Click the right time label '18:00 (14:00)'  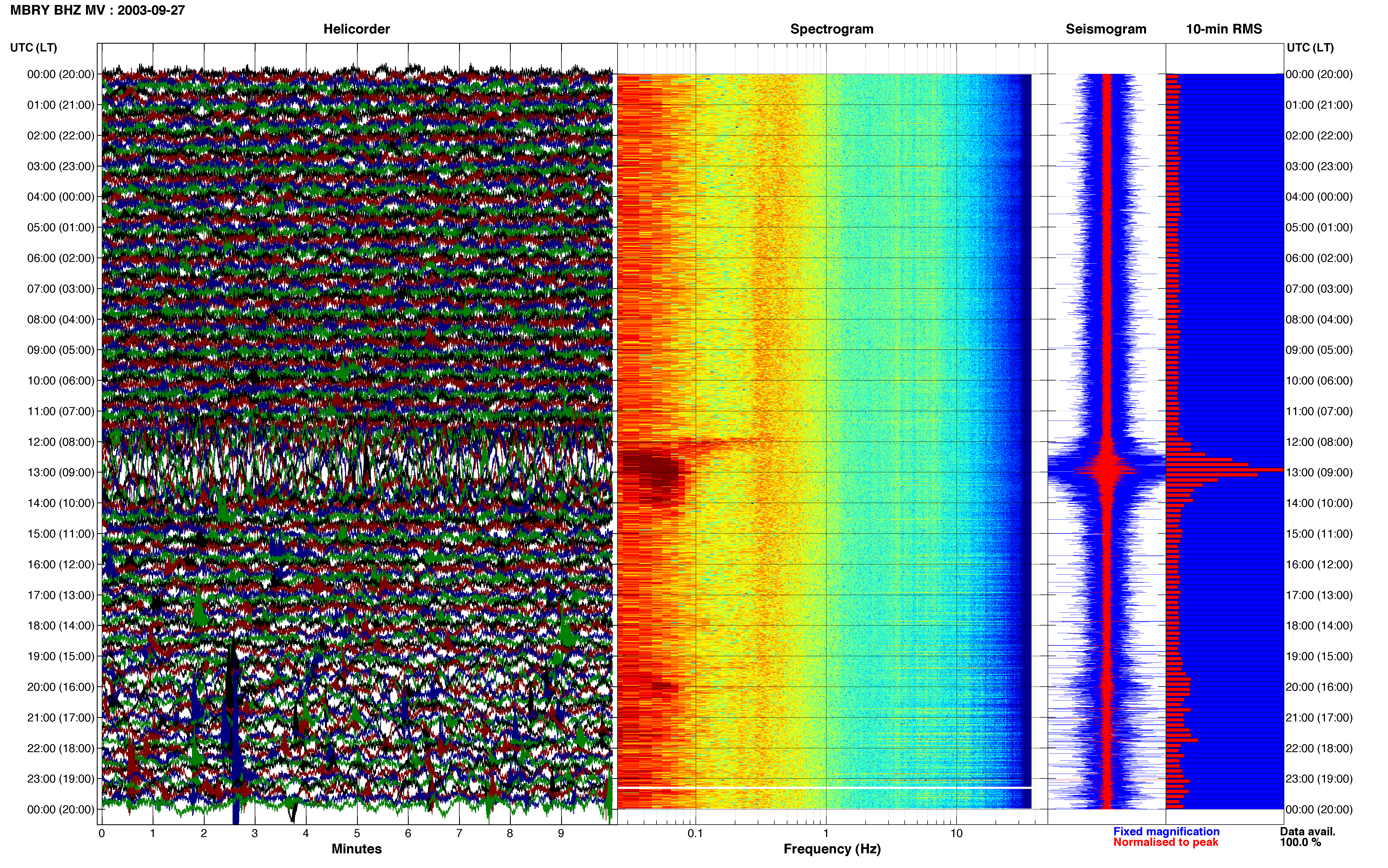pos(1319,626)
